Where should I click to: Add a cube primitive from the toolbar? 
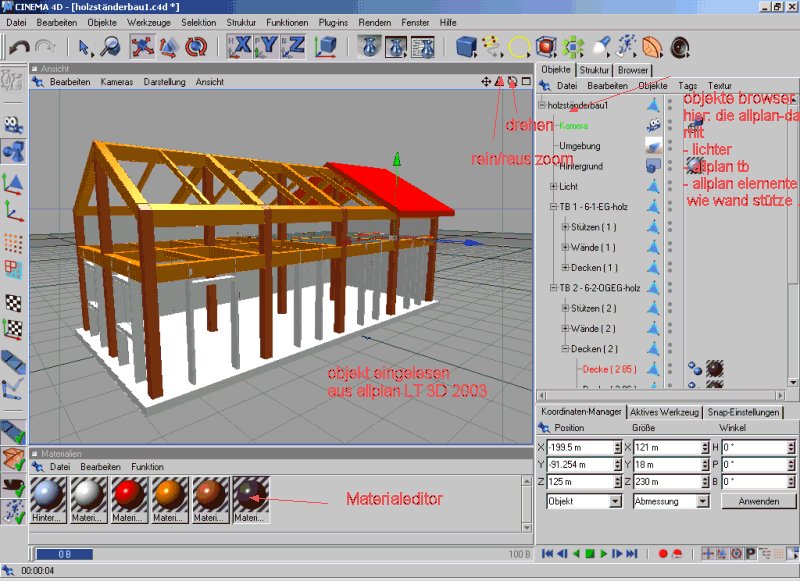(465, 45)
